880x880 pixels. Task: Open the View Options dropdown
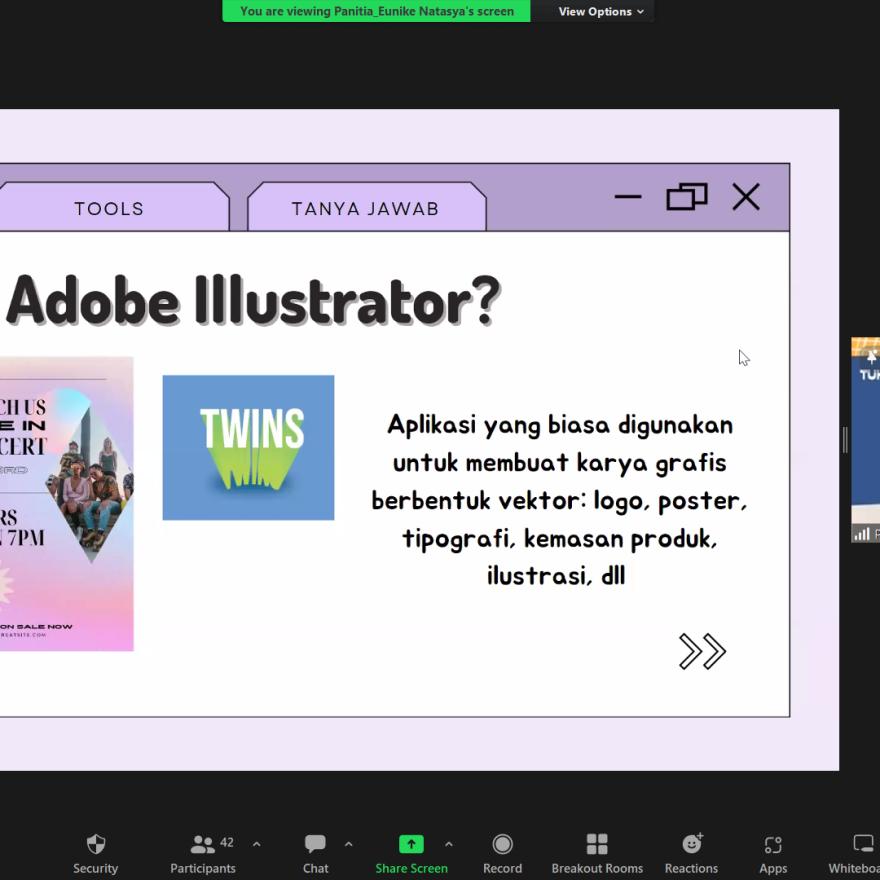point(601,11)
